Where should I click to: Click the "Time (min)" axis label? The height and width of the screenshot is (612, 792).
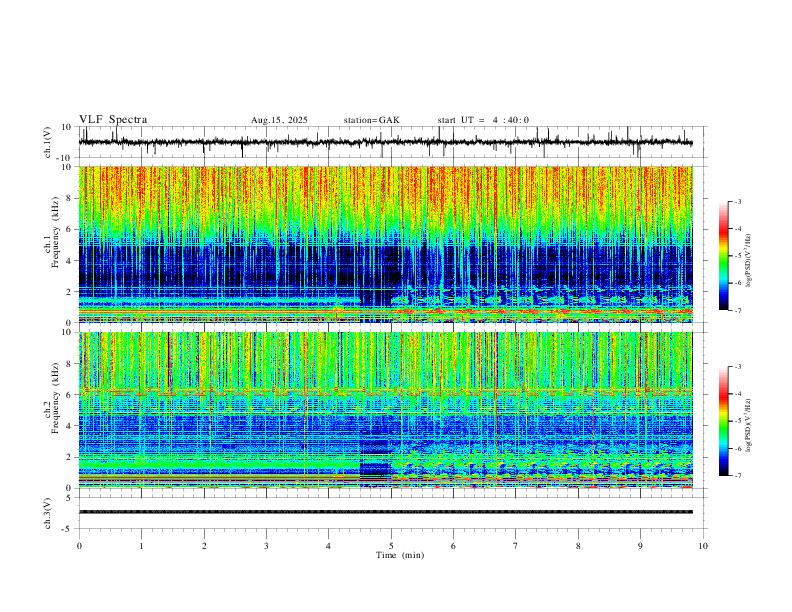tap(400, 555)
